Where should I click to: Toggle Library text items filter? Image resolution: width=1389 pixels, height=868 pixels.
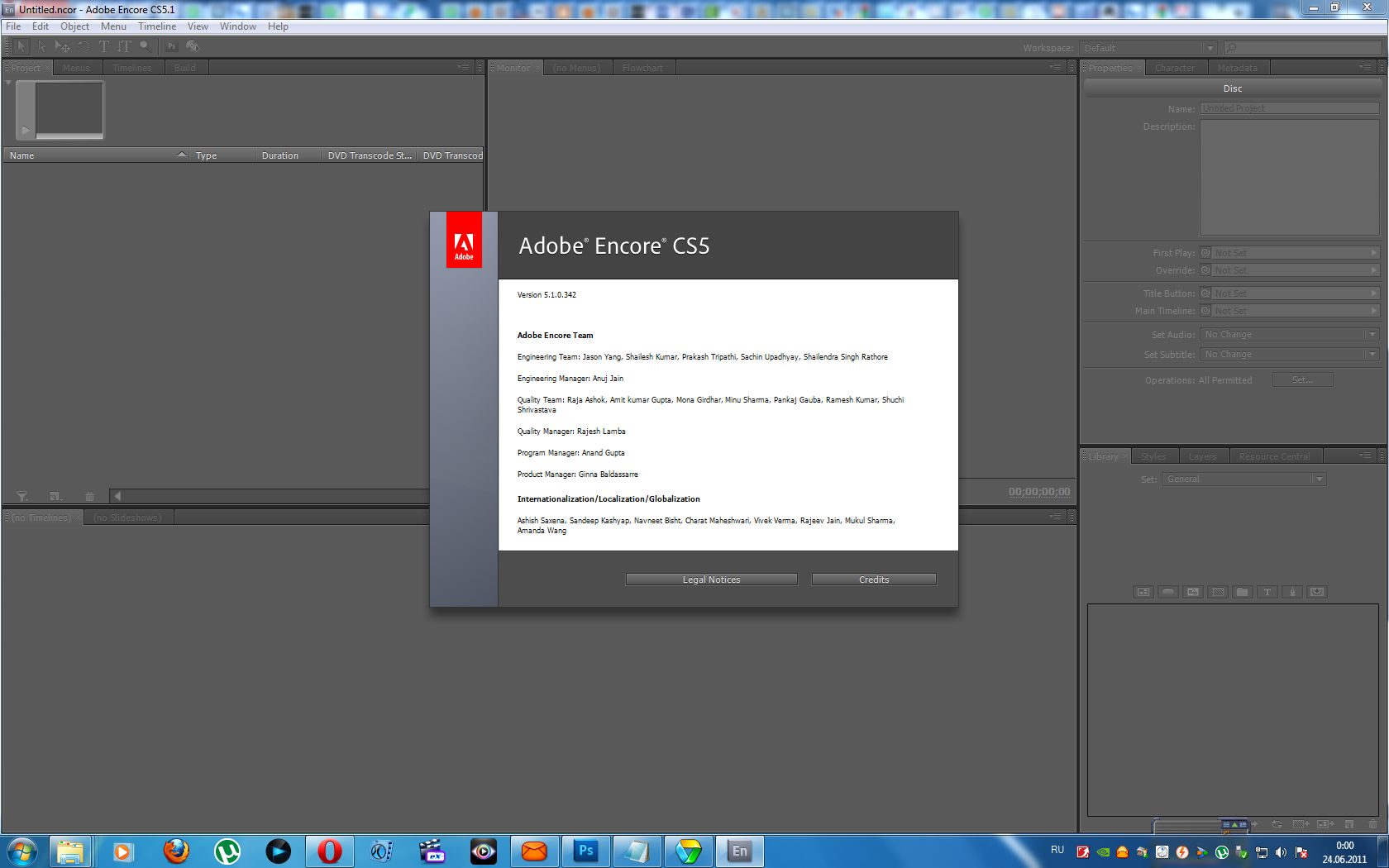(x=1267, y=592)
